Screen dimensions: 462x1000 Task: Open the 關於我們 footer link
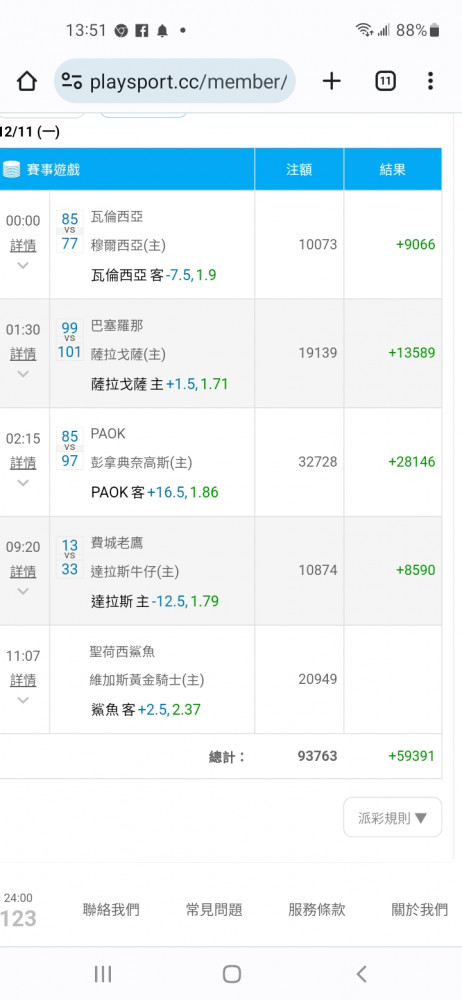tap(420, 909)
